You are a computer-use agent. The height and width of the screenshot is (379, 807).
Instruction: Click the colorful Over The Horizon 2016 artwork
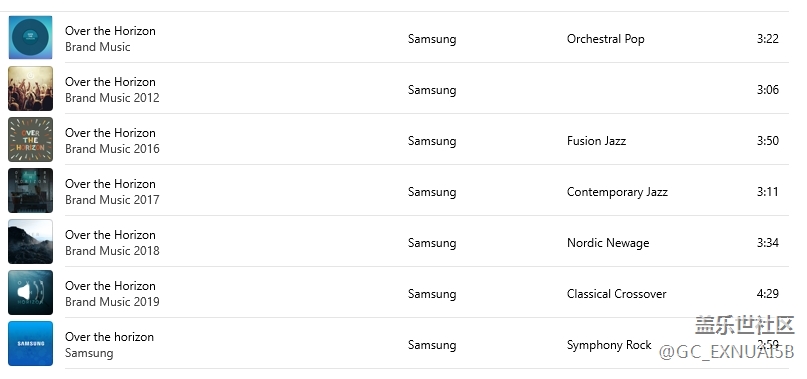click(30, 140)
